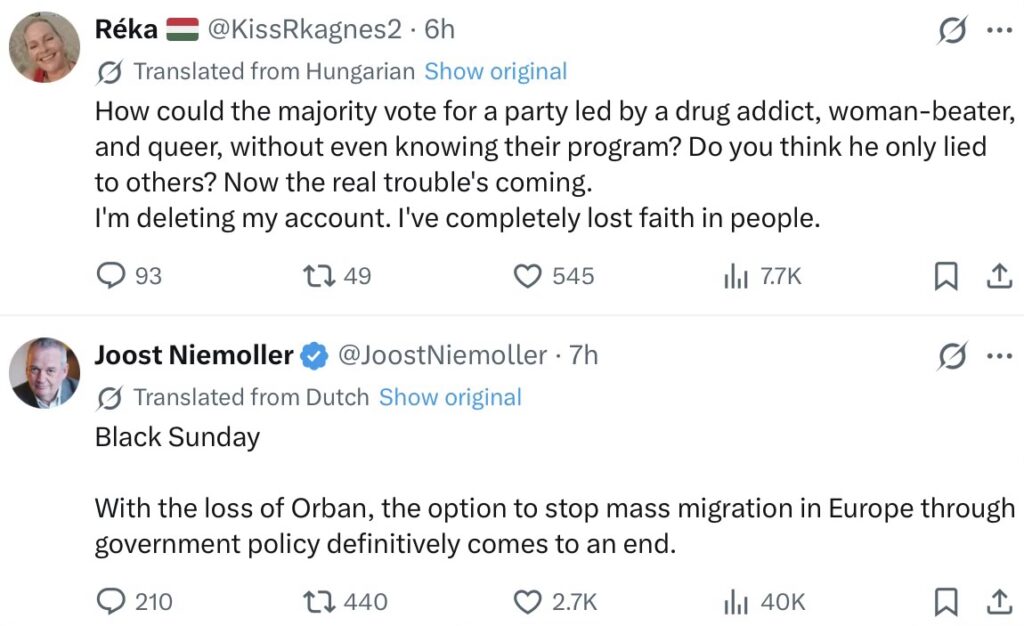View analytics on Joost's 40K views post
This screenshot has width=1024, height=626.
click(x=737, y=601)
